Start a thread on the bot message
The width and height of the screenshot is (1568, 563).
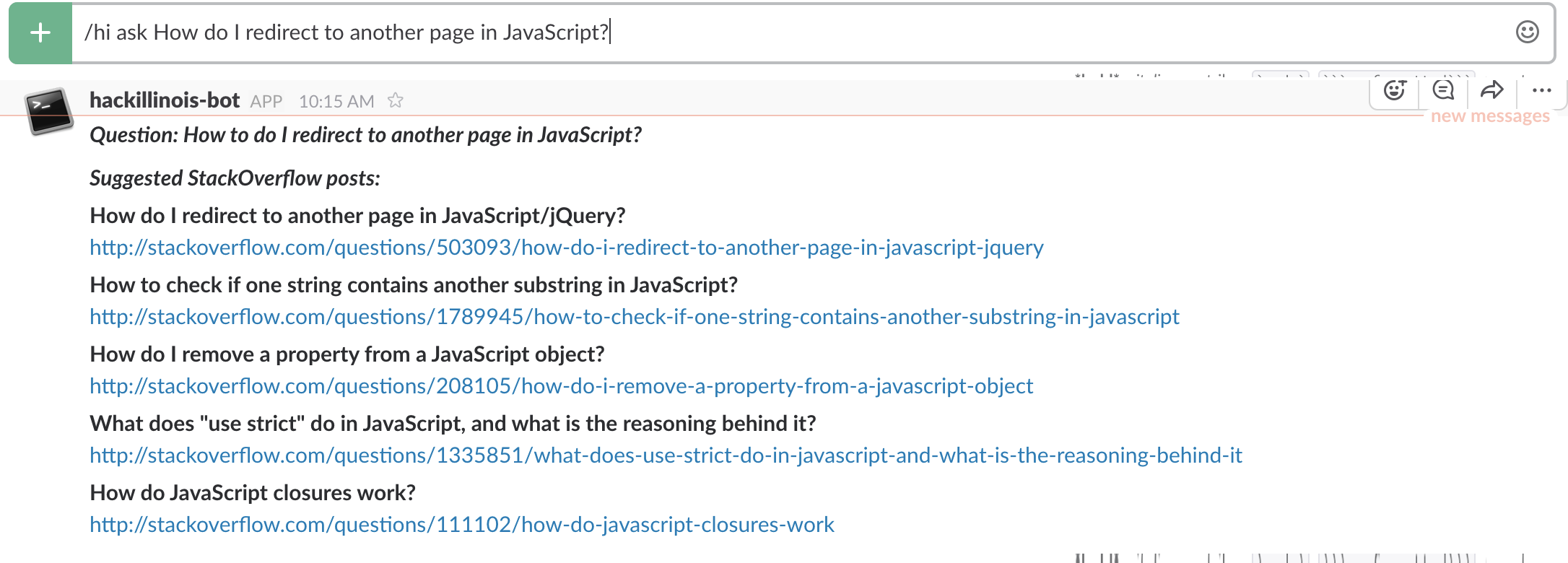(x=1443, y=90)
